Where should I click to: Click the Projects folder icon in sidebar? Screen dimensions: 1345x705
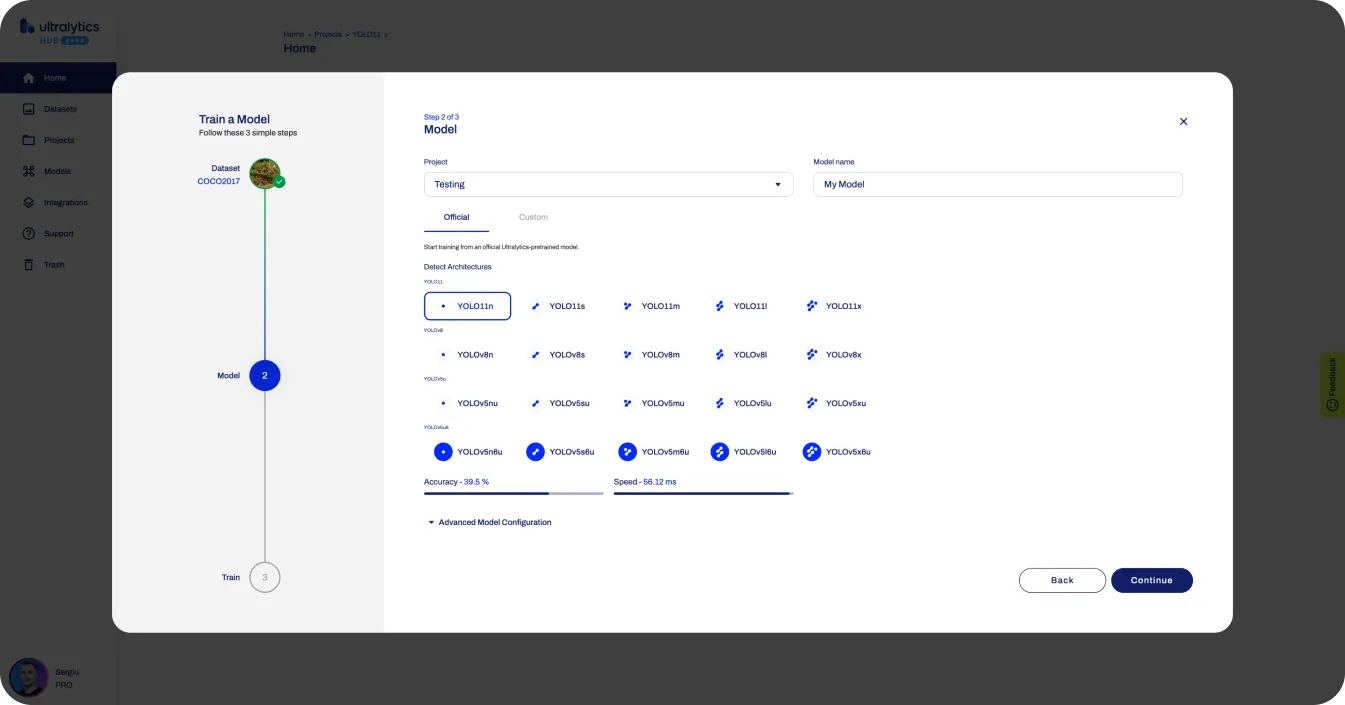tap(28, 140)
